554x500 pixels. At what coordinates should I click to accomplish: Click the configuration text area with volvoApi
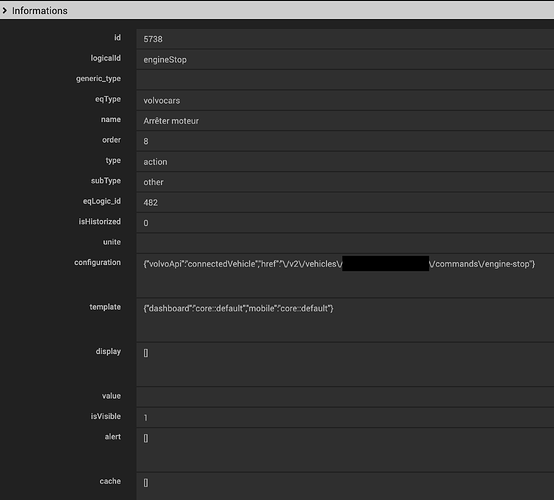click(345, 276)
